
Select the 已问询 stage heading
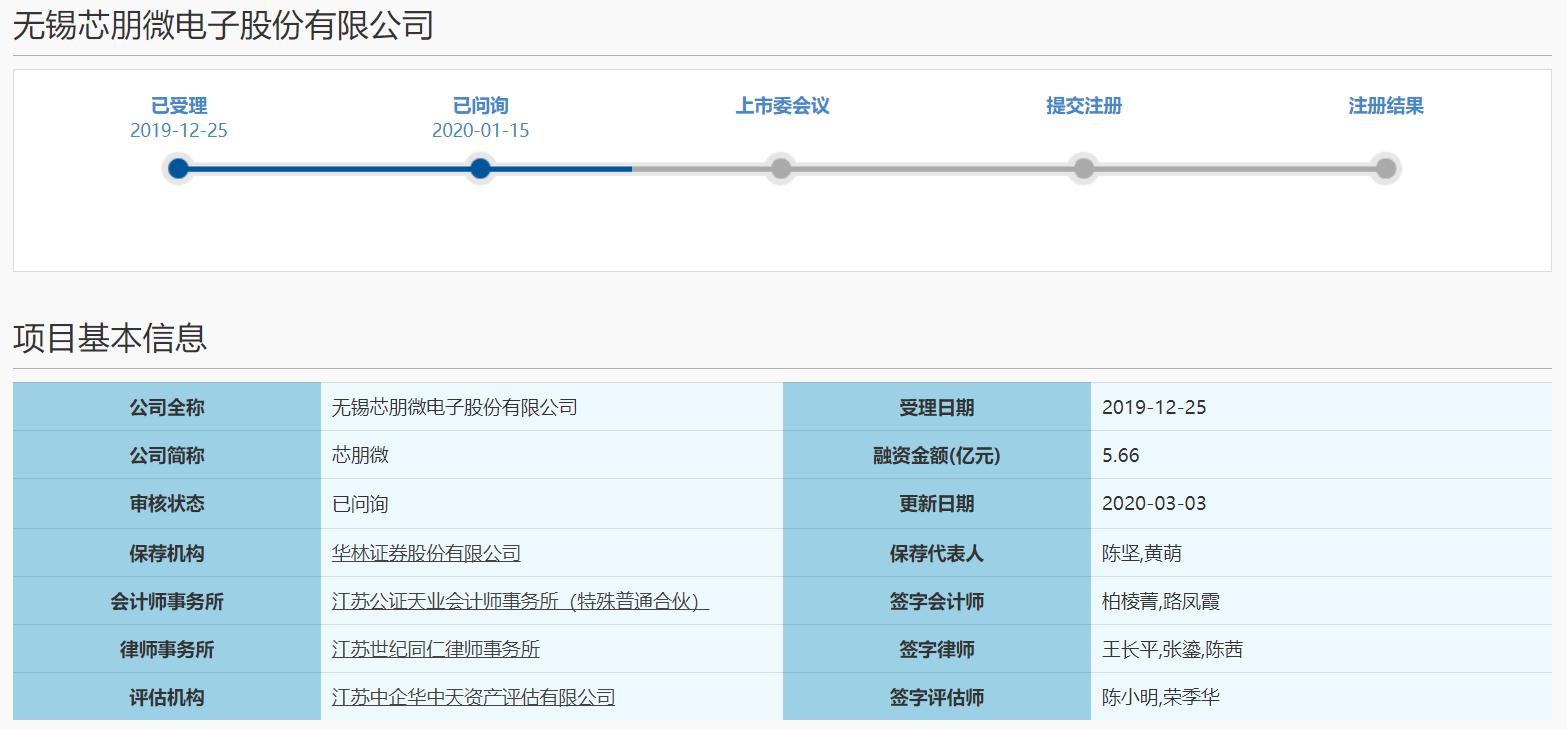[x=480, y=104]
